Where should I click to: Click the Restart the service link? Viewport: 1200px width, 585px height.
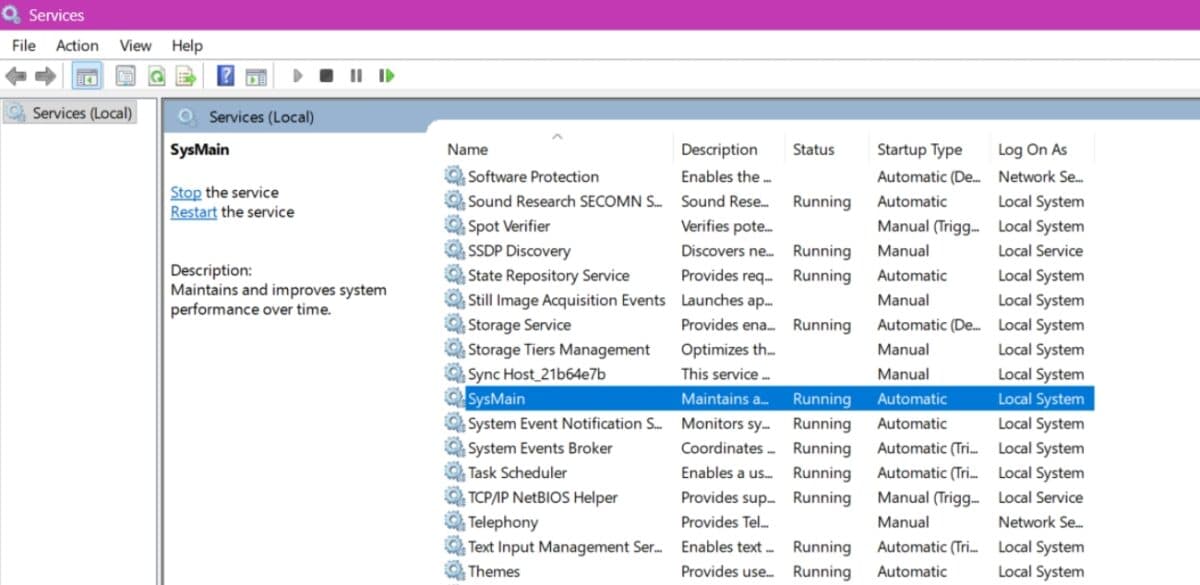point(193,212)
